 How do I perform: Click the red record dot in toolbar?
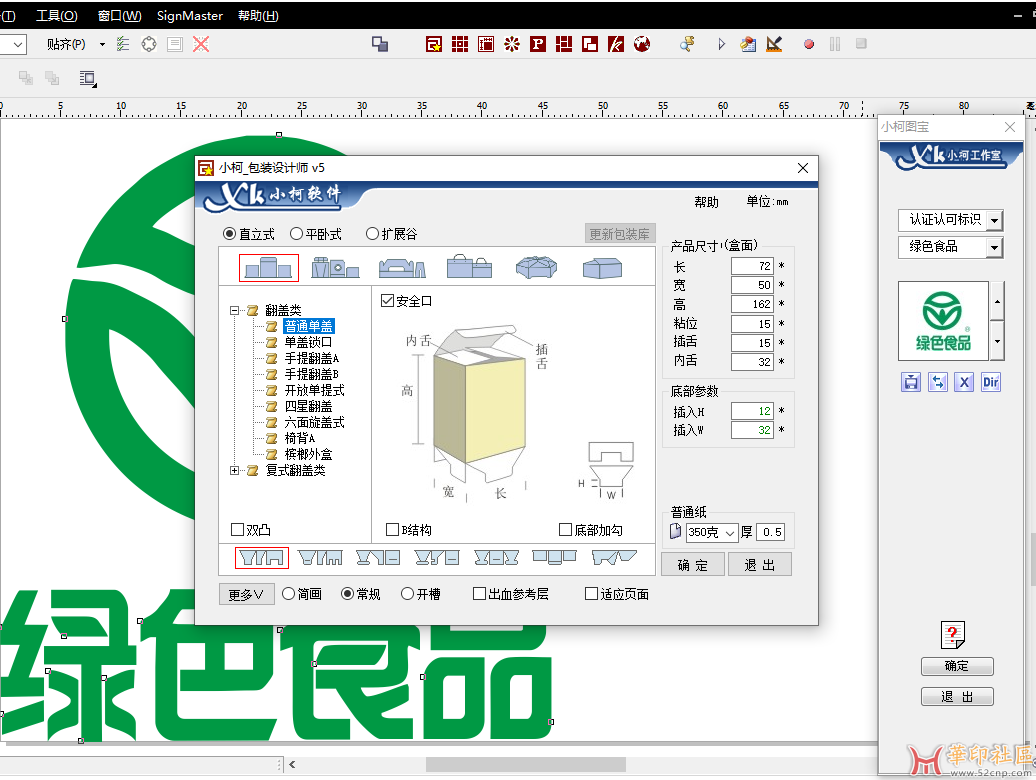pos(809,44)
